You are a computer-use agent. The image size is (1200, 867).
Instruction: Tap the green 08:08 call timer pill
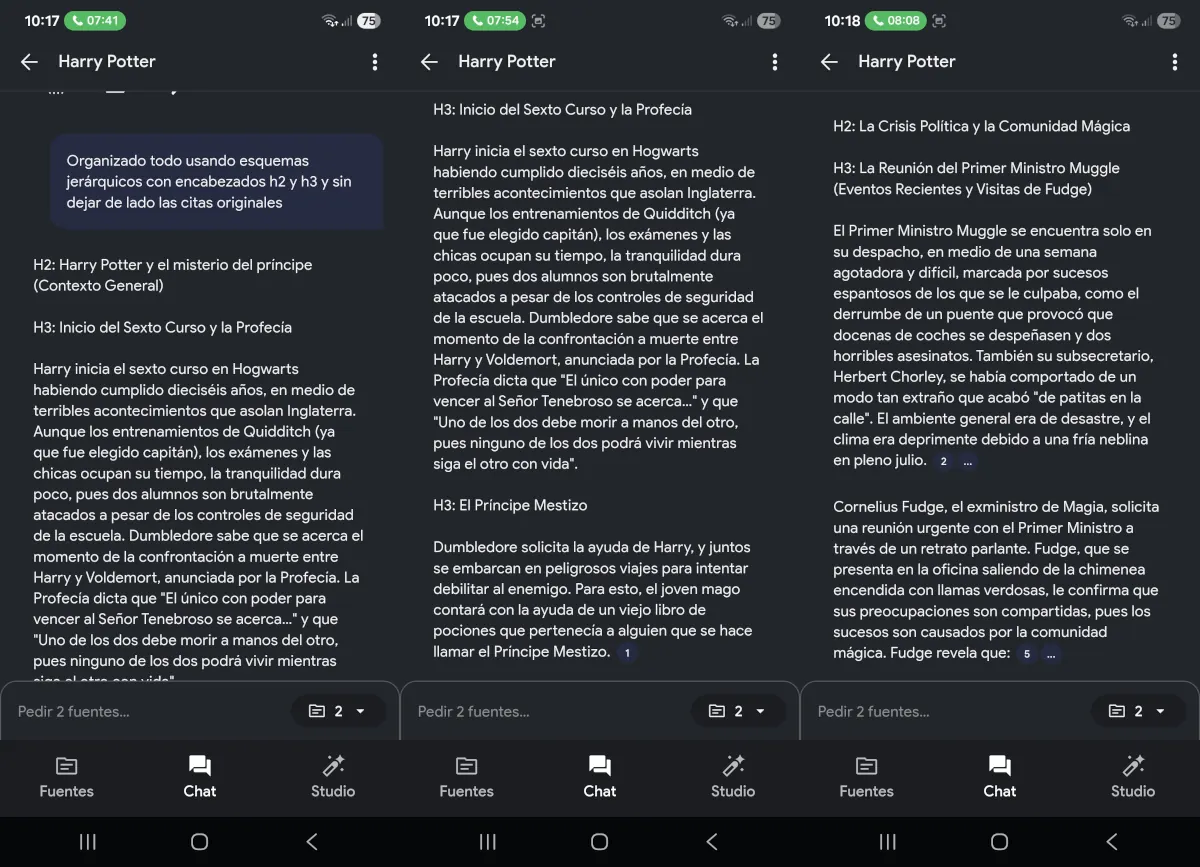(896, 20)
